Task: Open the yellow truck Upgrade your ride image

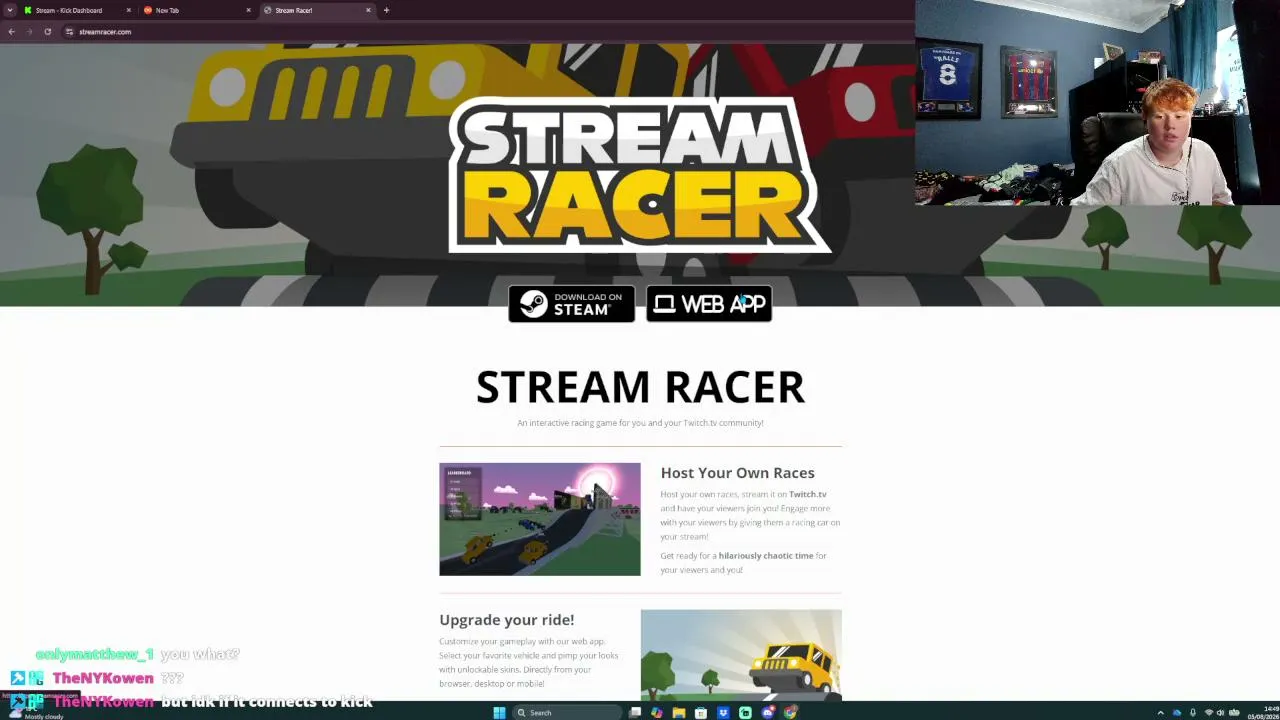Action: (x=741, y=655)
